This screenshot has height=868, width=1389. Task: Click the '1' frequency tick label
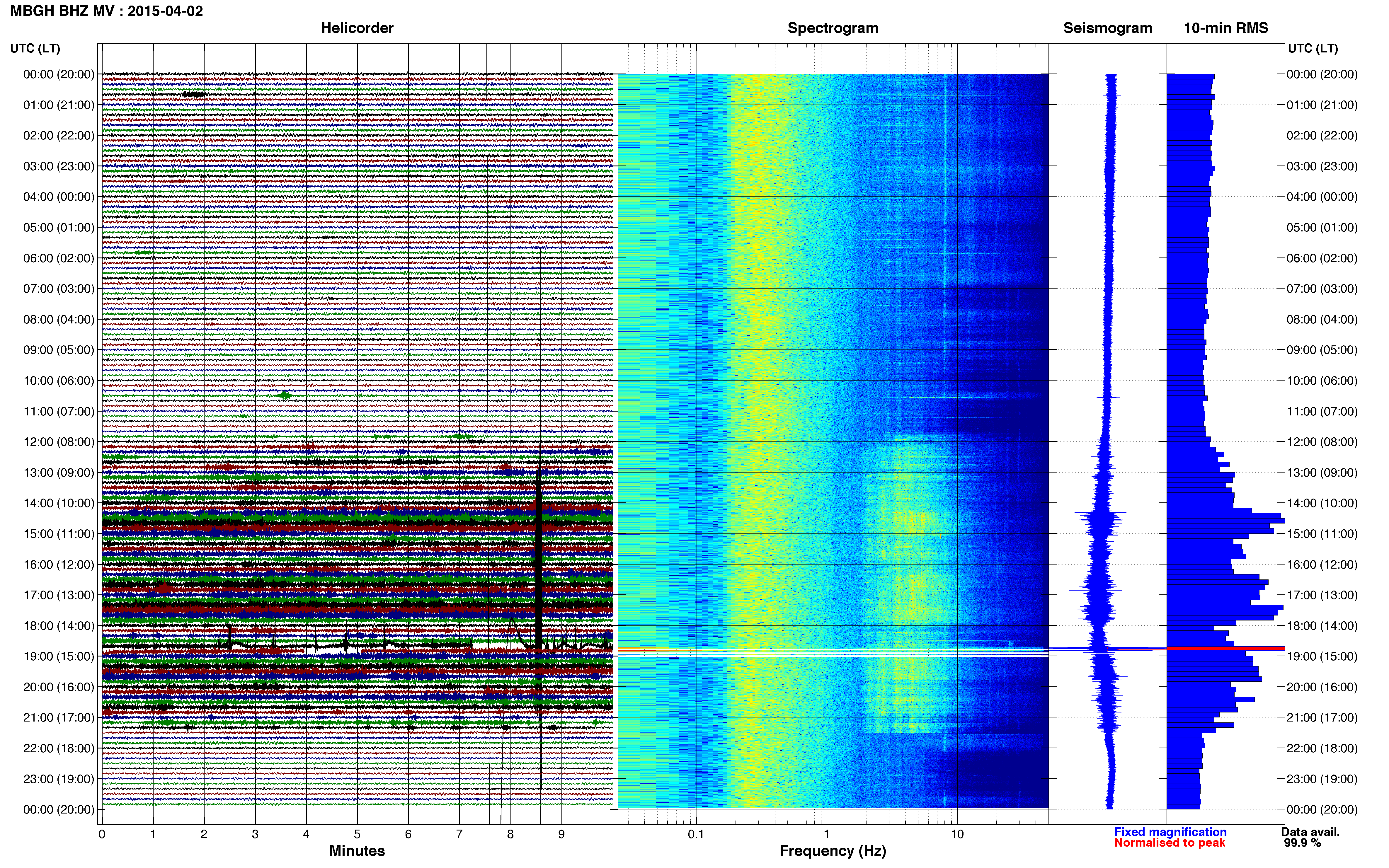tap(826, 834)
